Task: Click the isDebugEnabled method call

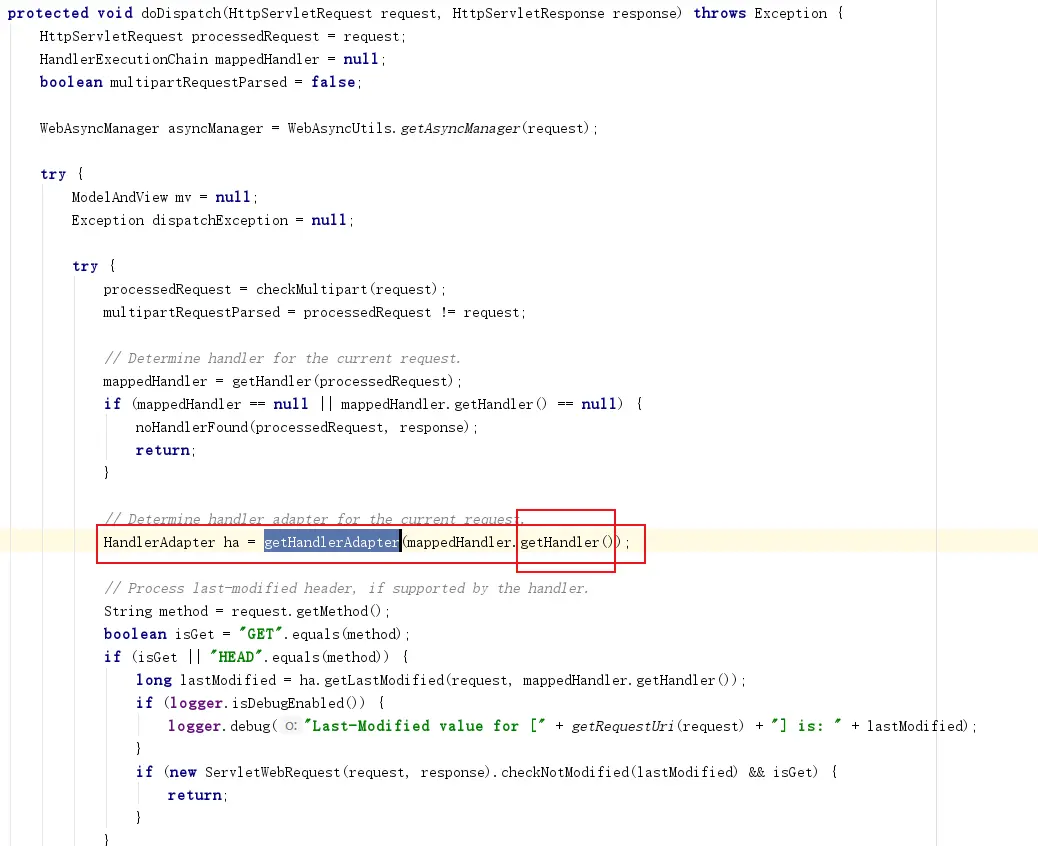Action: pos(289,703)
